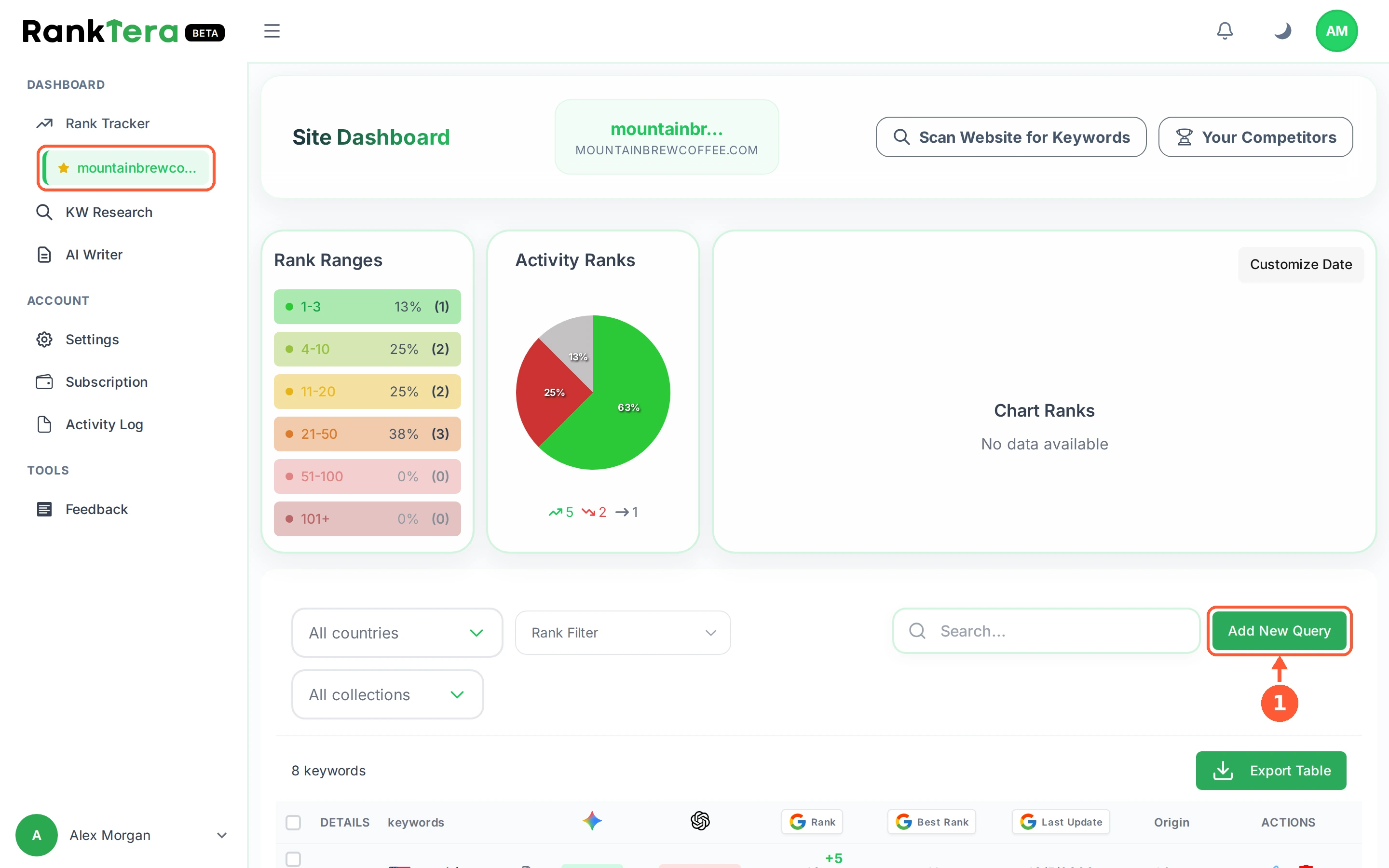Screen dimensions: 1389x868
Task: Click Your Competitors button
Action: click(1255, 137)
